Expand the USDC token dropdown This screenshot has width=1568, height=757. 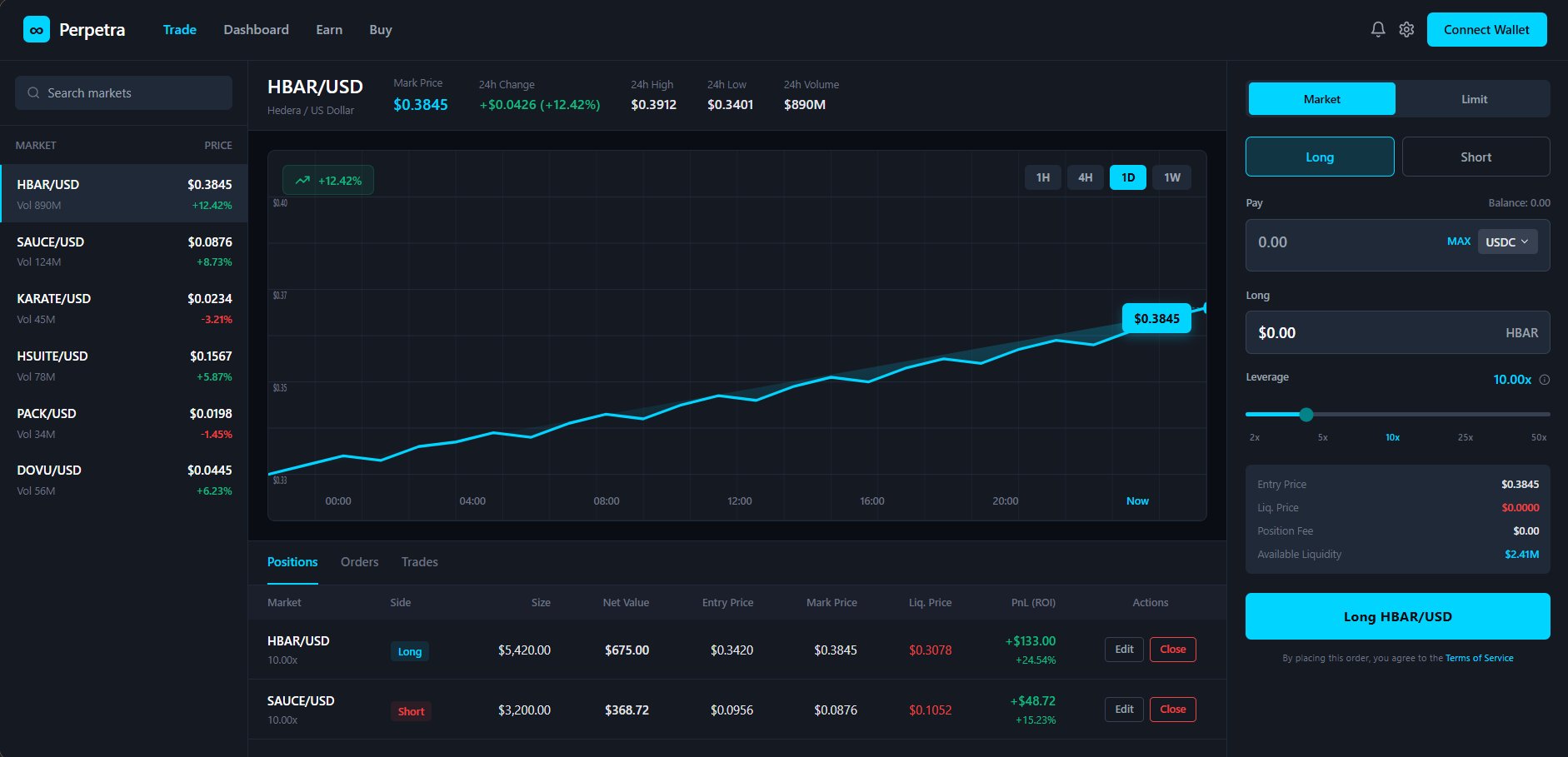1506,242
